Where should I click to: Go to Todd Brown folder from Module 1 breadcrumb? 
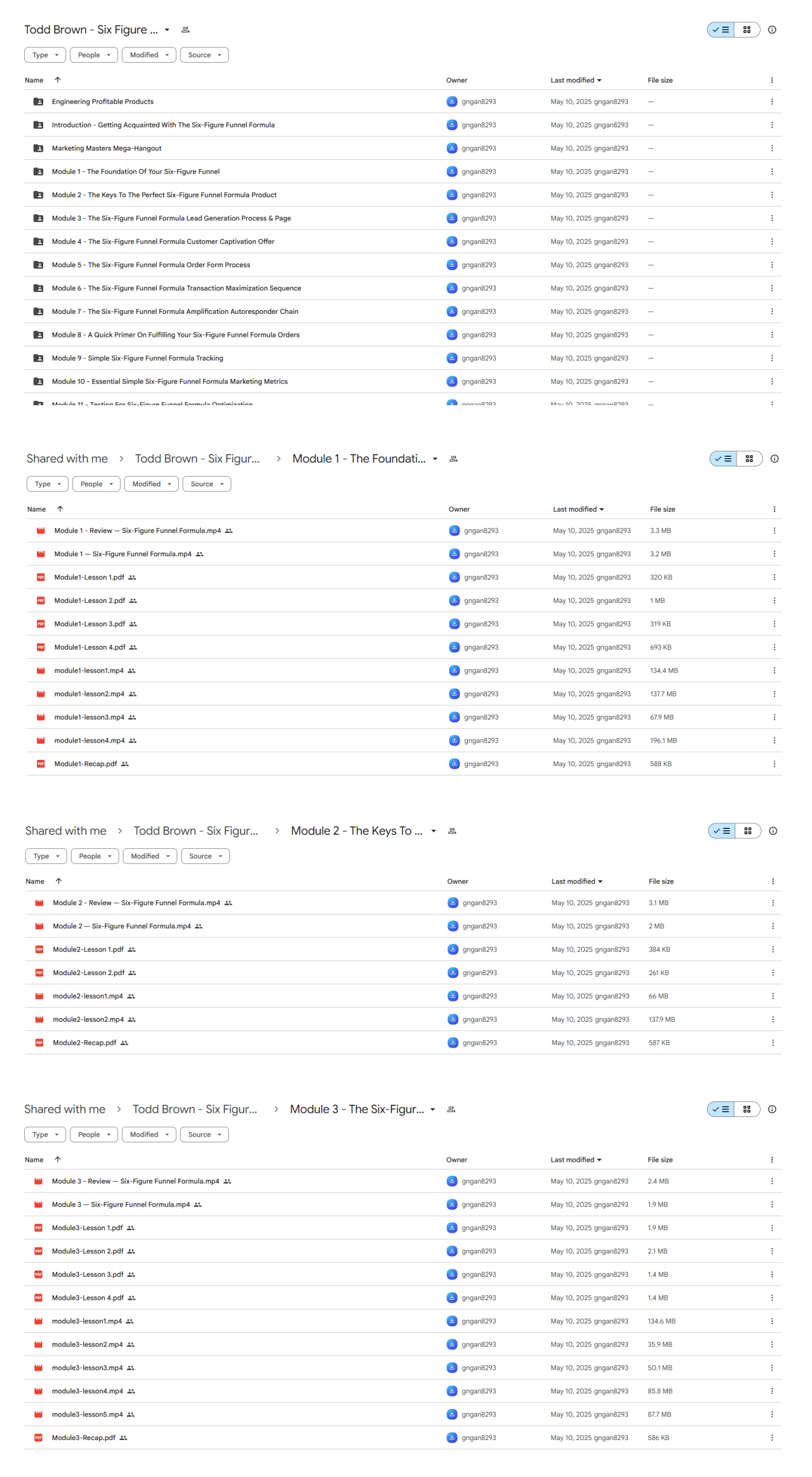197,459
